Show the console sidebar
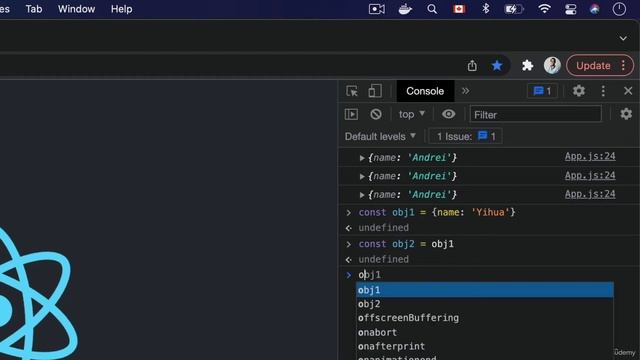 [351, 114]
